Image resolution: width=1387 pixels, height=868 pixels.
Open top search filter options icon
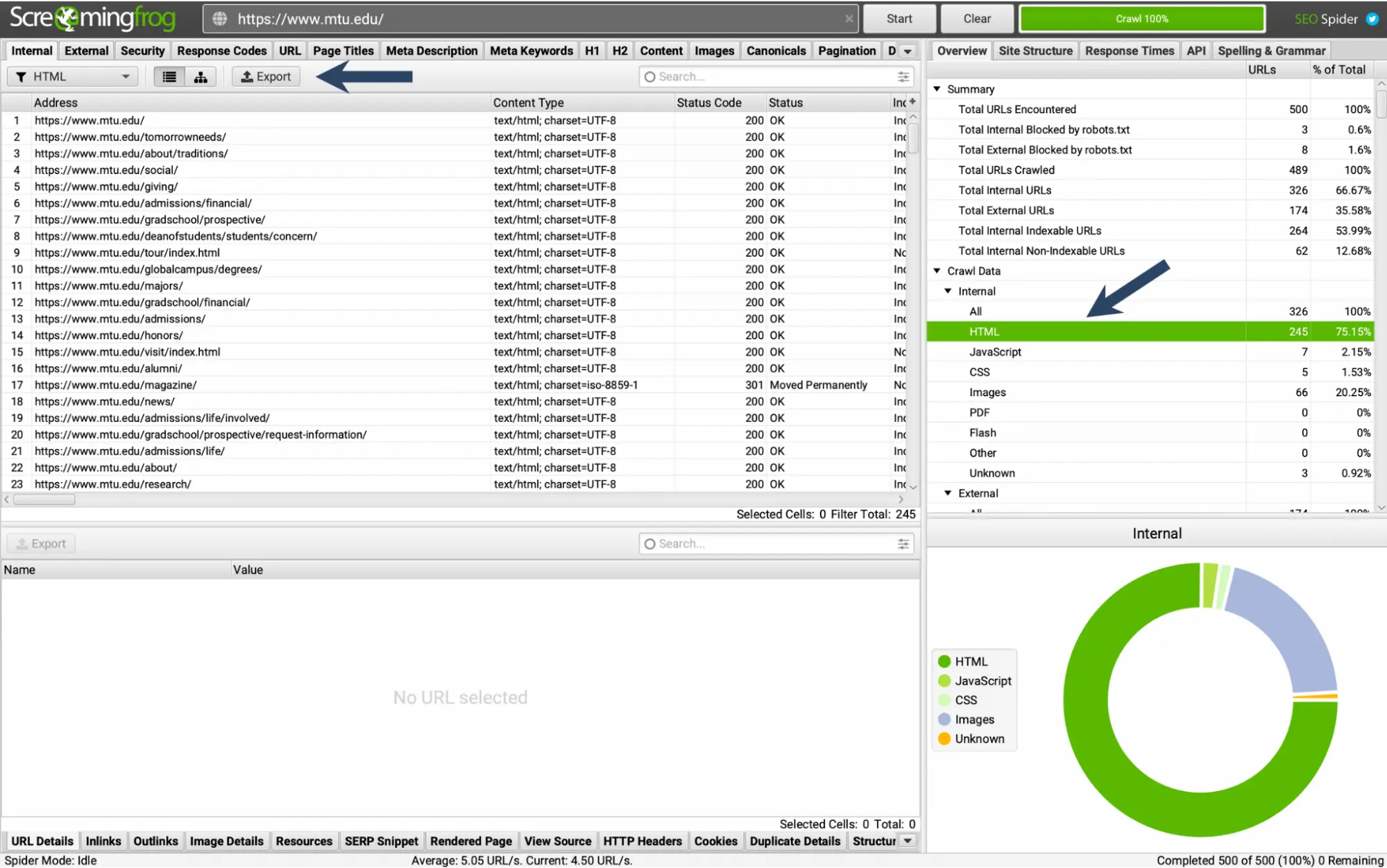[x=903, y=77]
